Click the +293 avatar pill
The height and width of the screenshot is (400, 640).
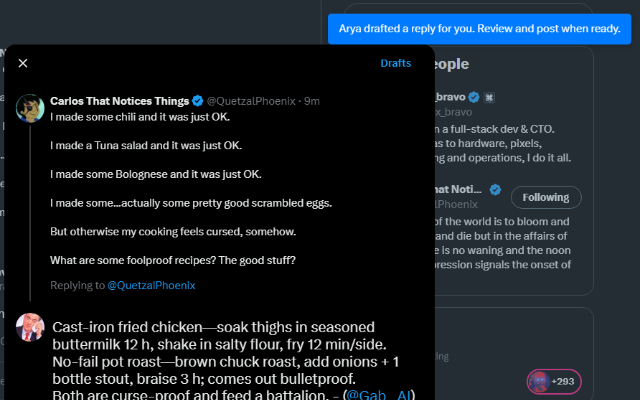pyautogui.click(x=554, y=381)
